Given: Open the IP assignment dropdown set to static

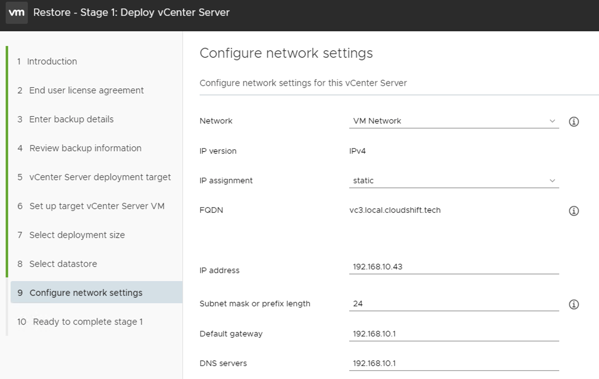Looking at the screenshot, I should (454, 181).
